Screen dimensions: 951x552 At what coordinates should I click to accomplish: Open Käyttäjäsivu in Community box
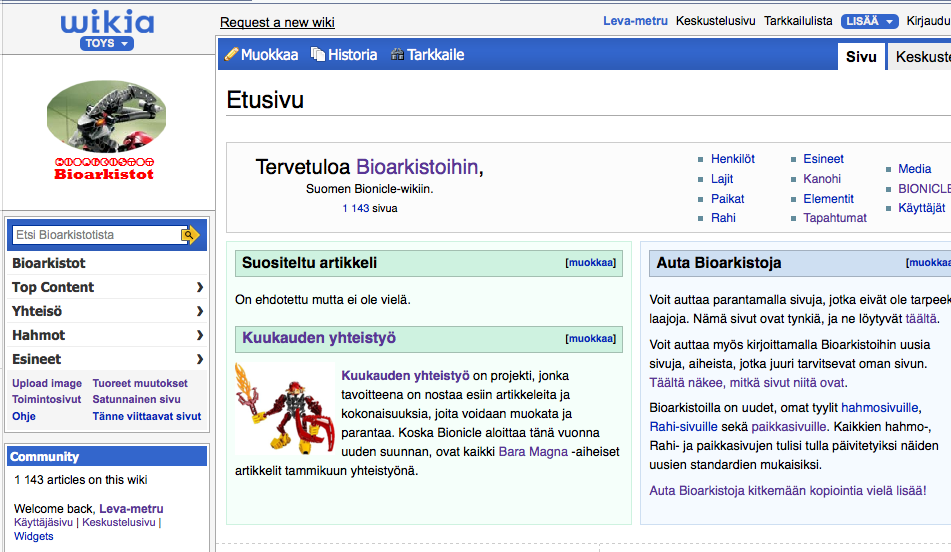tap(43, 522)
